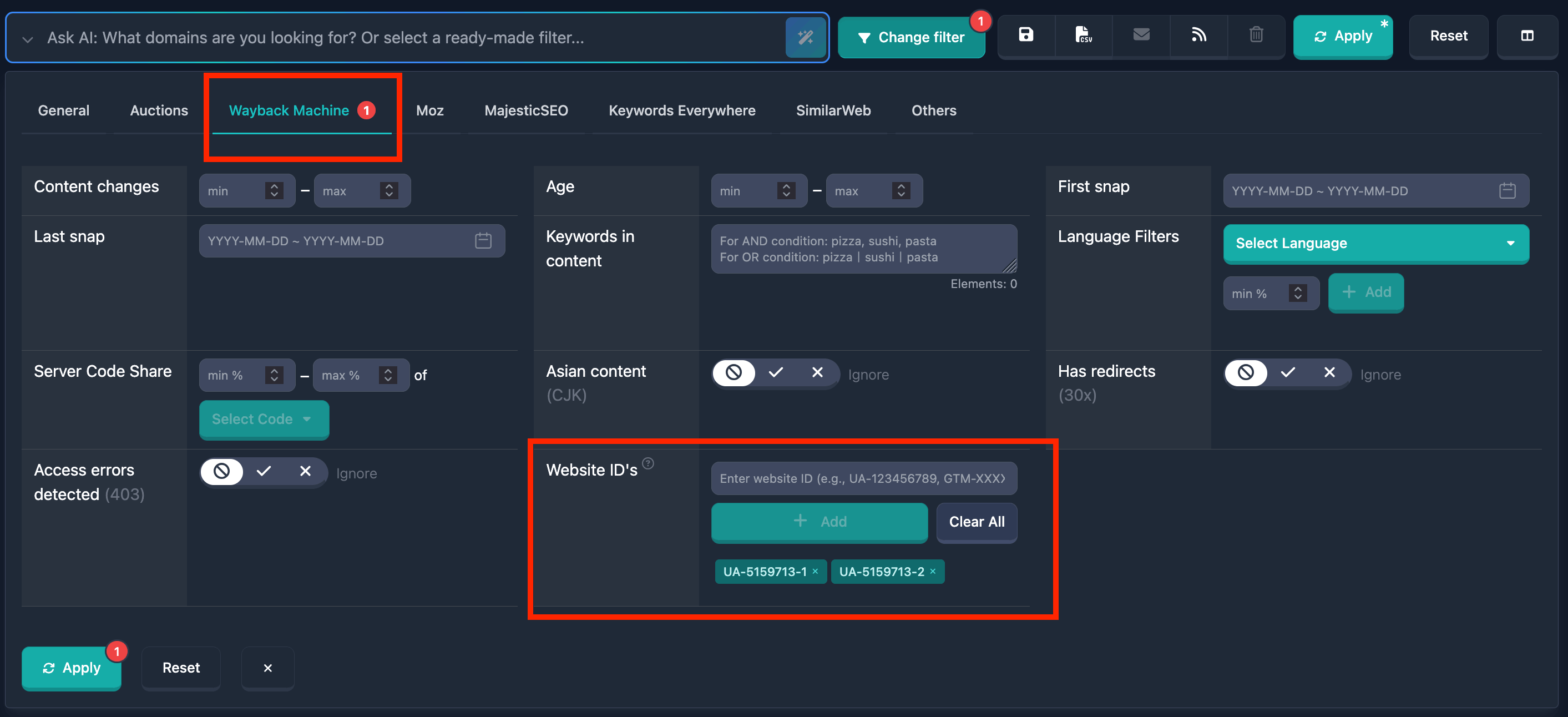Expand the Select Code dropdown
Viewport: 1568px width, 717px height.
[263, 419]
